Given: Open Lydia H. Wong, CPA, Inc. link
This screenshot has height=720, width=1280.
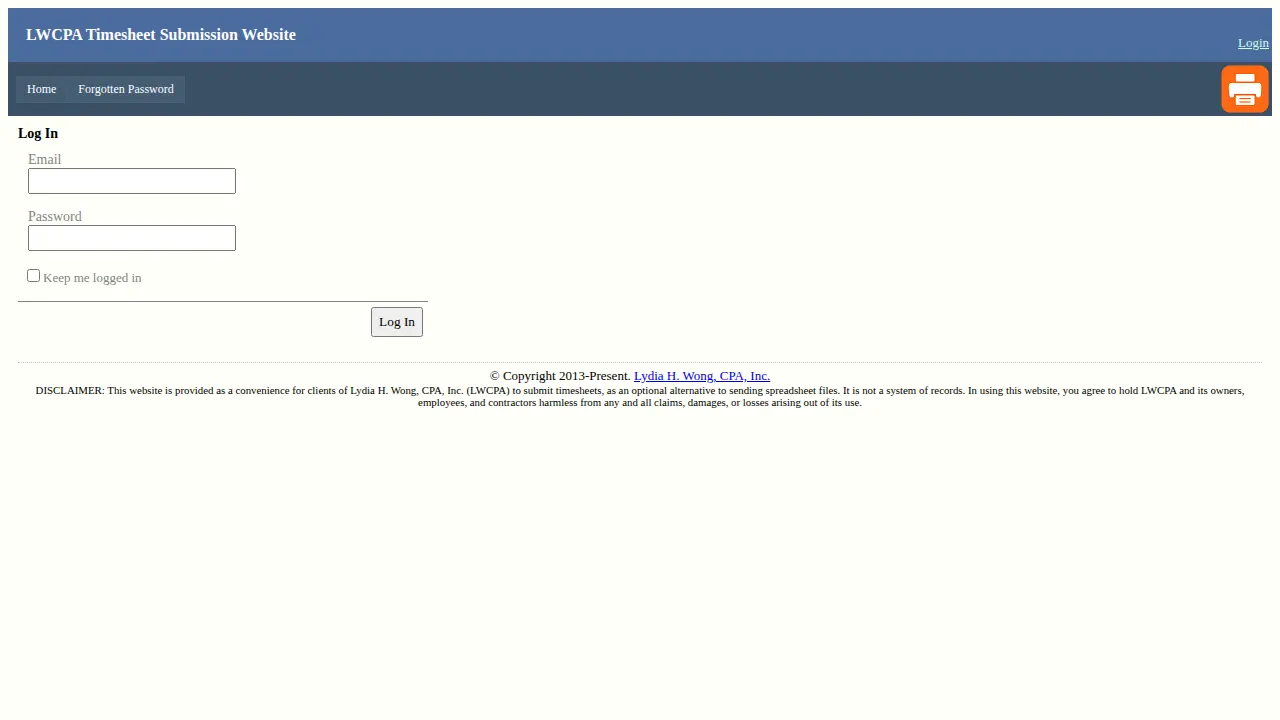Looking at the screenshot, I should [702, 376].
